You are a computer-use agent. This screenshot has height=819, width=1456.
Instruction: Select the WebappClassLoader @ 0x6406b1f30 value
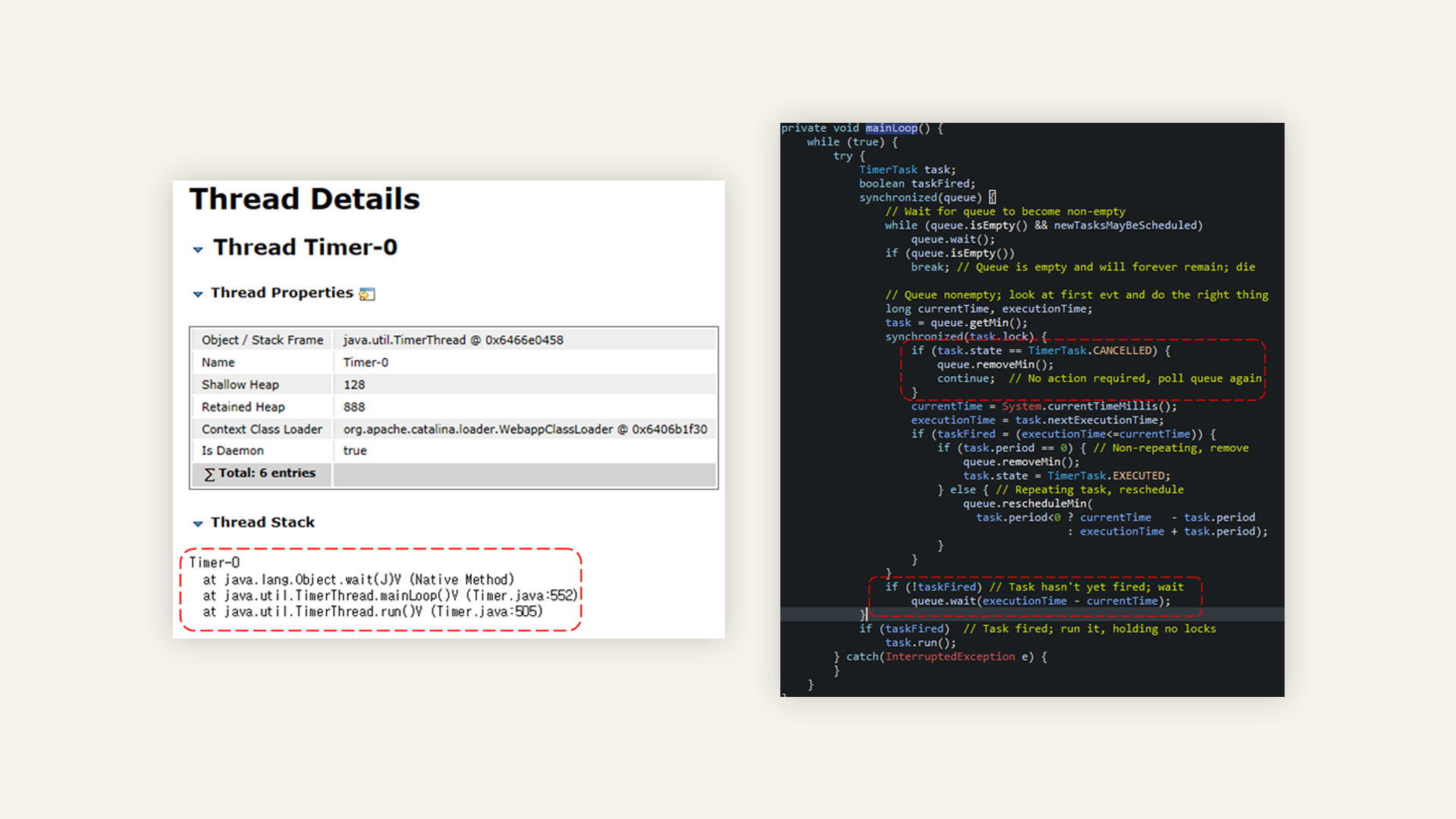pyautogui.click(x=525, y=429)
